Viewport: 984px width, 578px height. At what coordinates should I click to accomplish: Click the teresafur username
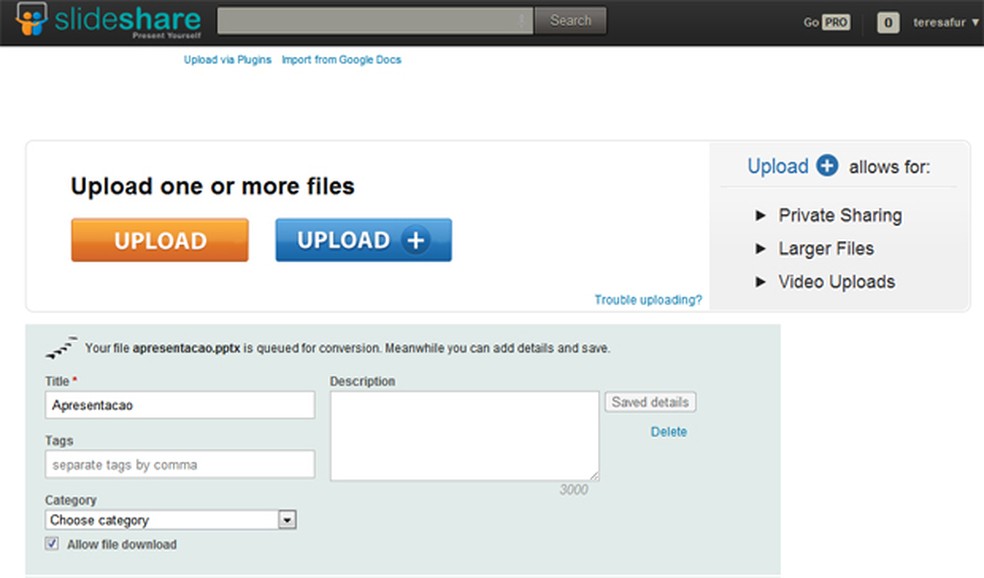pos(939,23)
